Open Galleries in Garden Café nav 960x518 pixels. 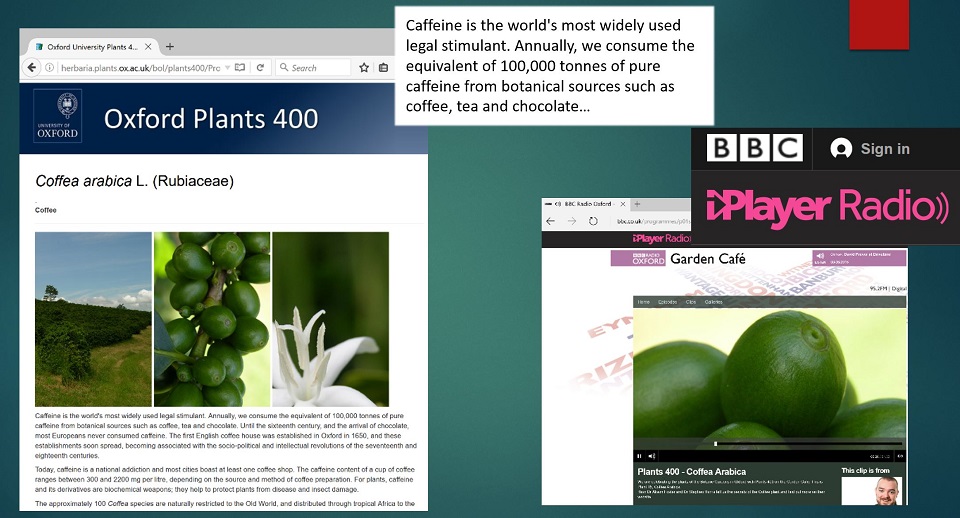click(x=713, y=302)
